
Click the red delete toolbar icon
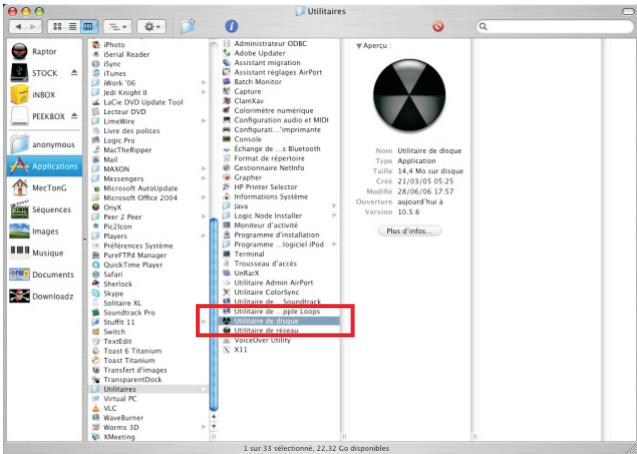(438, 27)
